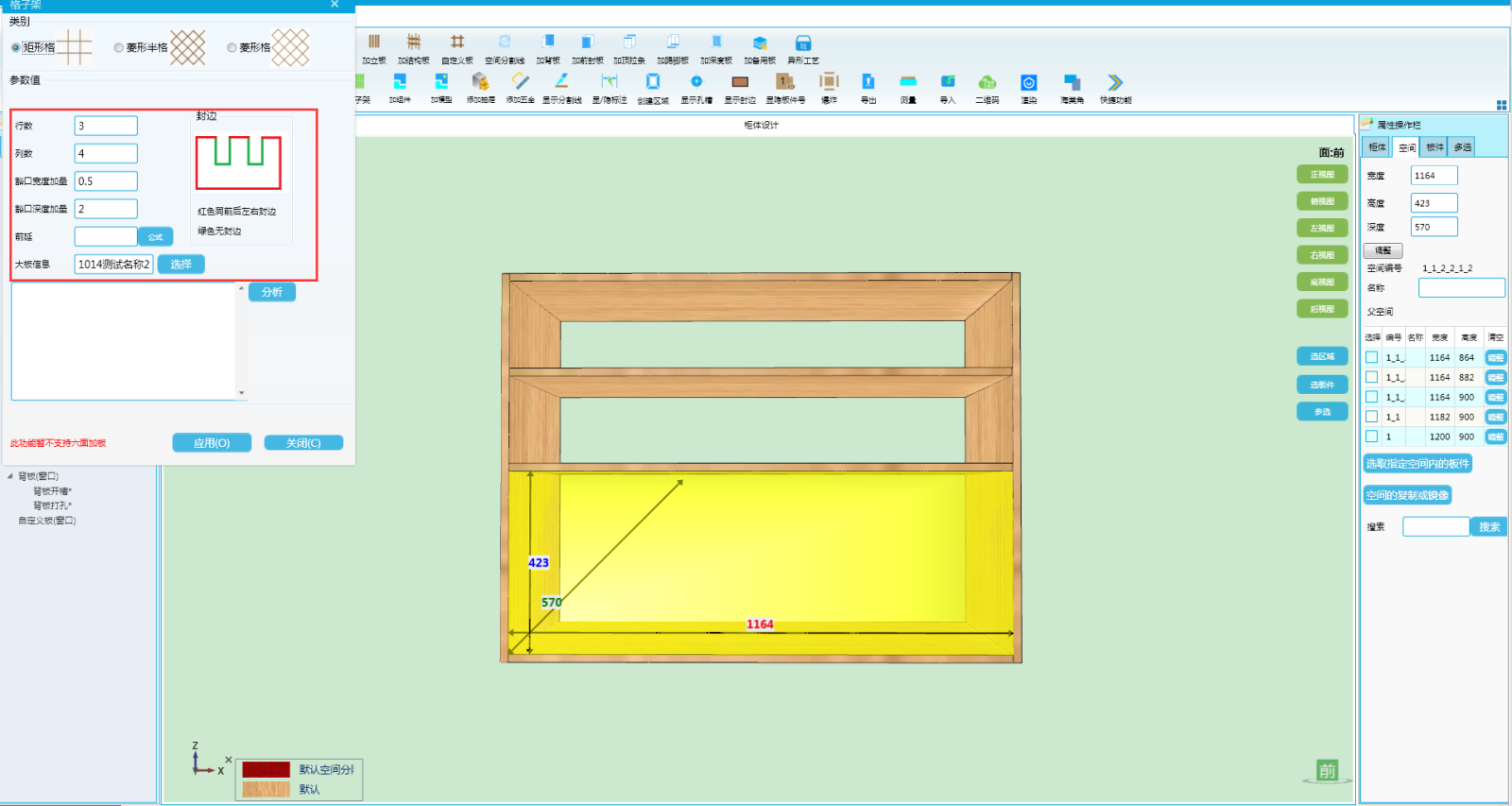
Task: Toggle 显示孔槽 (show holes) icon
Action: [696, 82]
